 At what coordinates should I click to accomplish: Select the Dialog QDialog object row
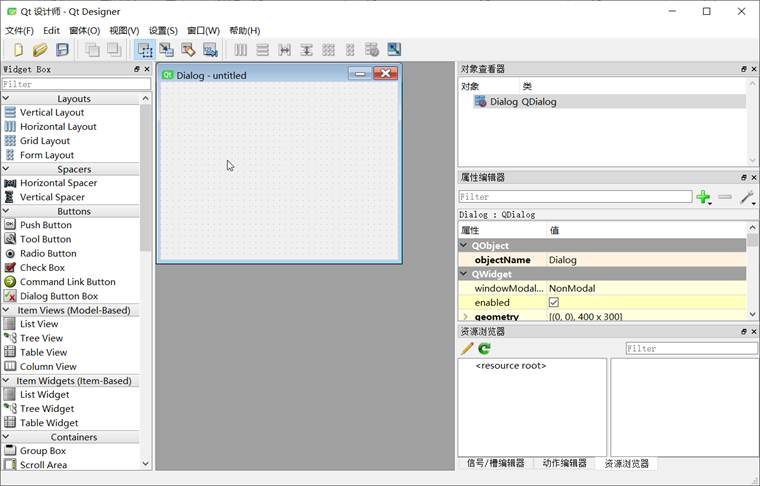point(609,102)
